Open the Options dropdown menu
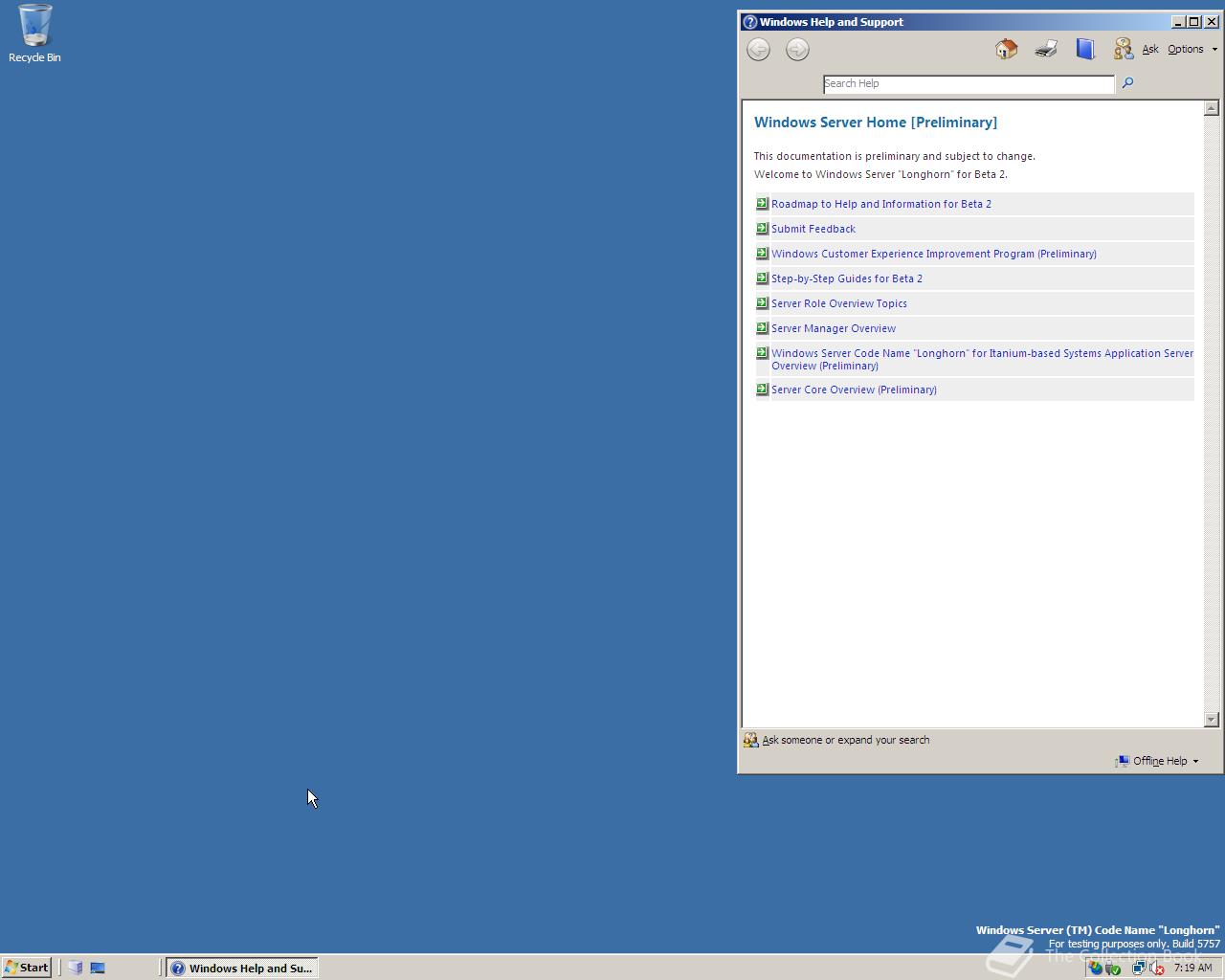The image size is (1225, 980). click(1192, 49)
